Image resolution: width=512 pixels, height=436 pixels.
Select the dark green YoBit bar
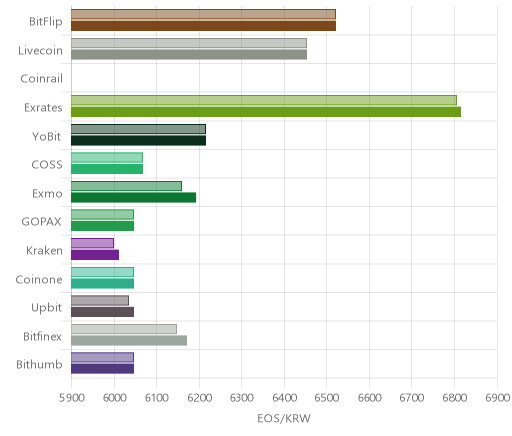click(x=138, y=141)
